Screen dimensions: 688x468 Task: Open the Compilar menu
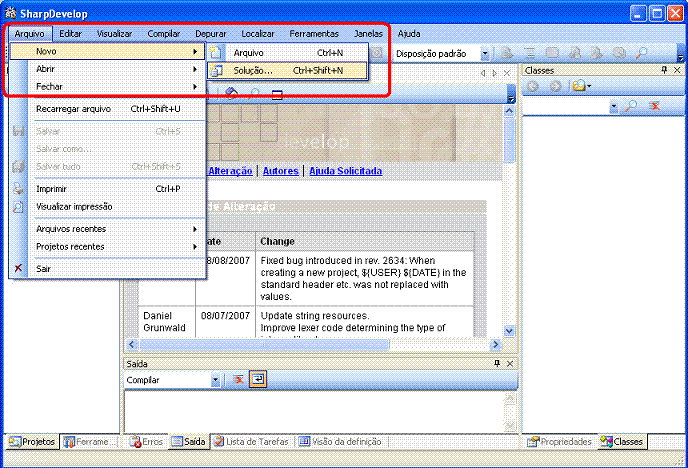pyautogui.click(x=164, y=34)
